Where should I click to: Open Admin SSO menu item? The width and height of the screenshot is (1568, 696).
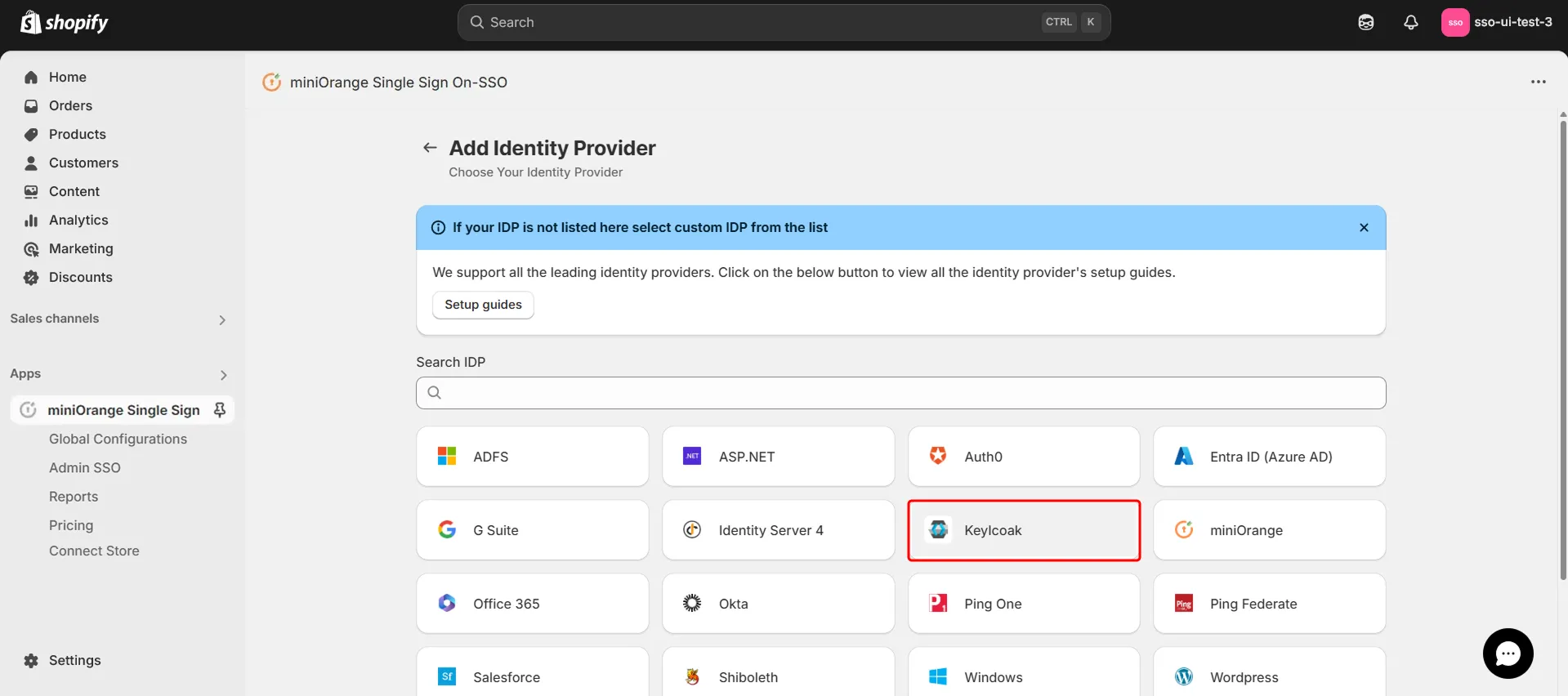pyautogui.click(x=84, y=467)
